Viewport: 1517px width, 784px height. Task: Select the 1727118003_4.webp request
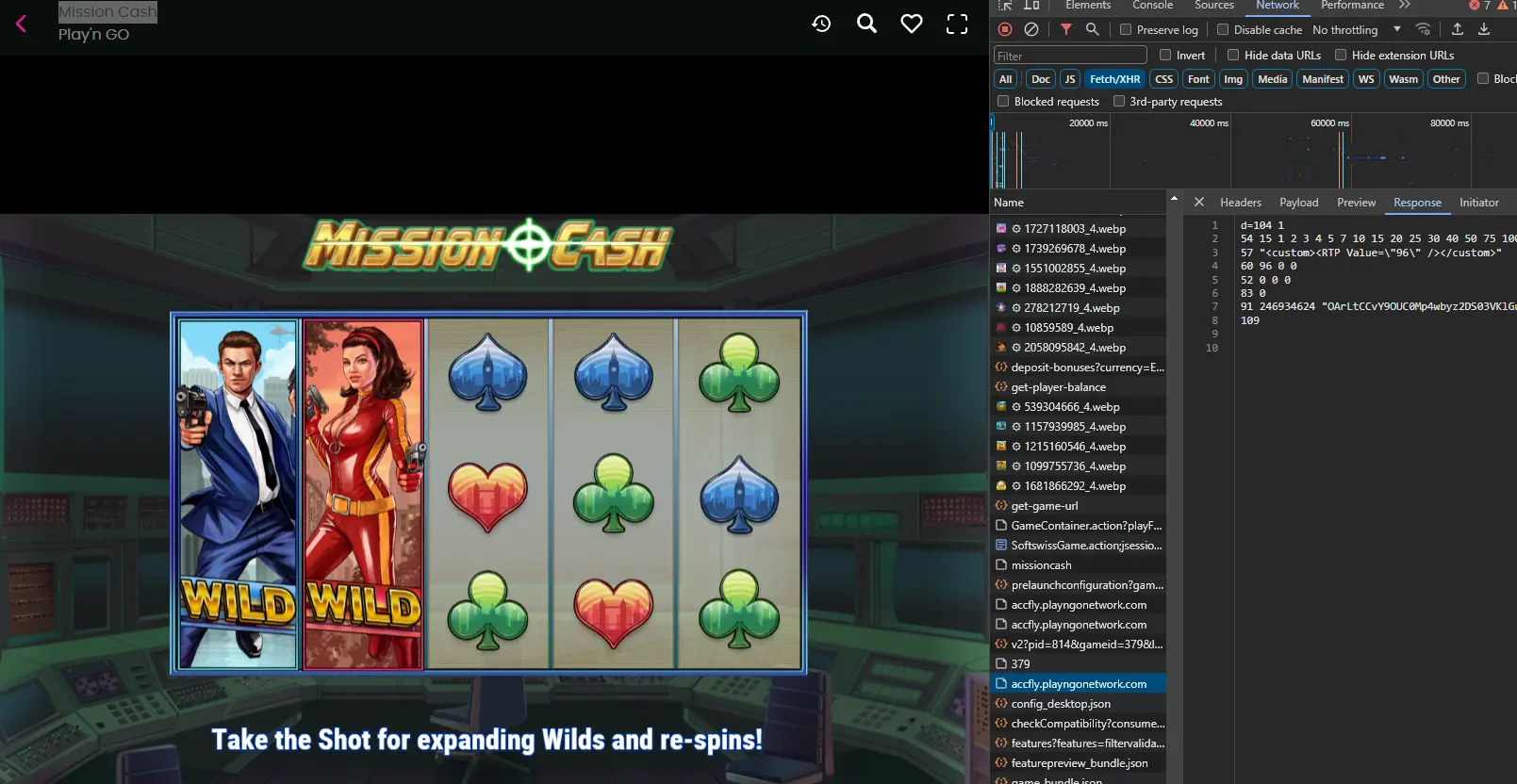[x=1080, y=229]
